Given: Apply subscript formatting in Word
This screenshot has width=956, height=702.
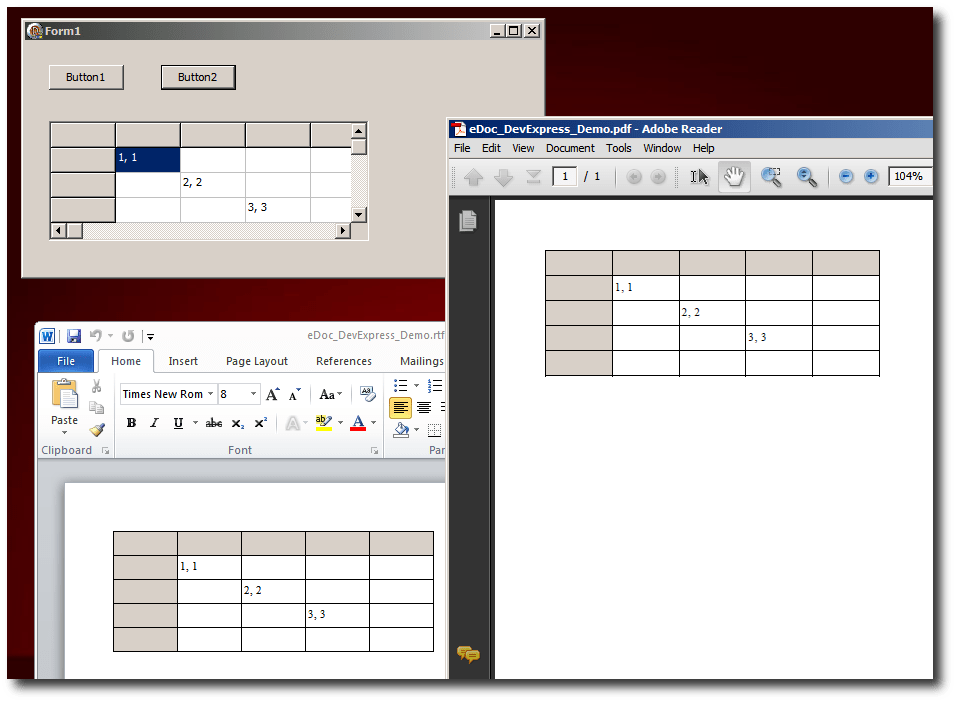Looking at the screenshot, I should pyautogui.click(x=237, y=423).
